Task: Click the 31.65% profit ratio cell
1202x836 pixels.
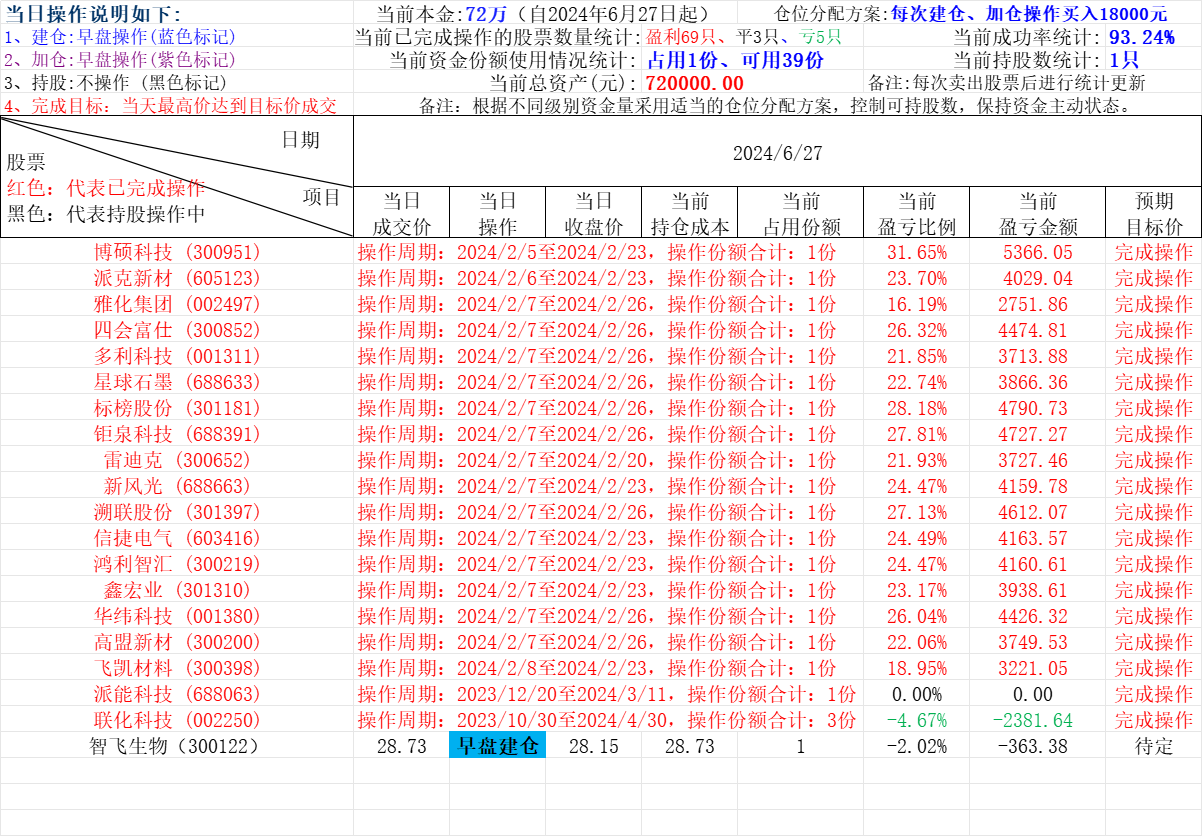Action: (915, 252)
